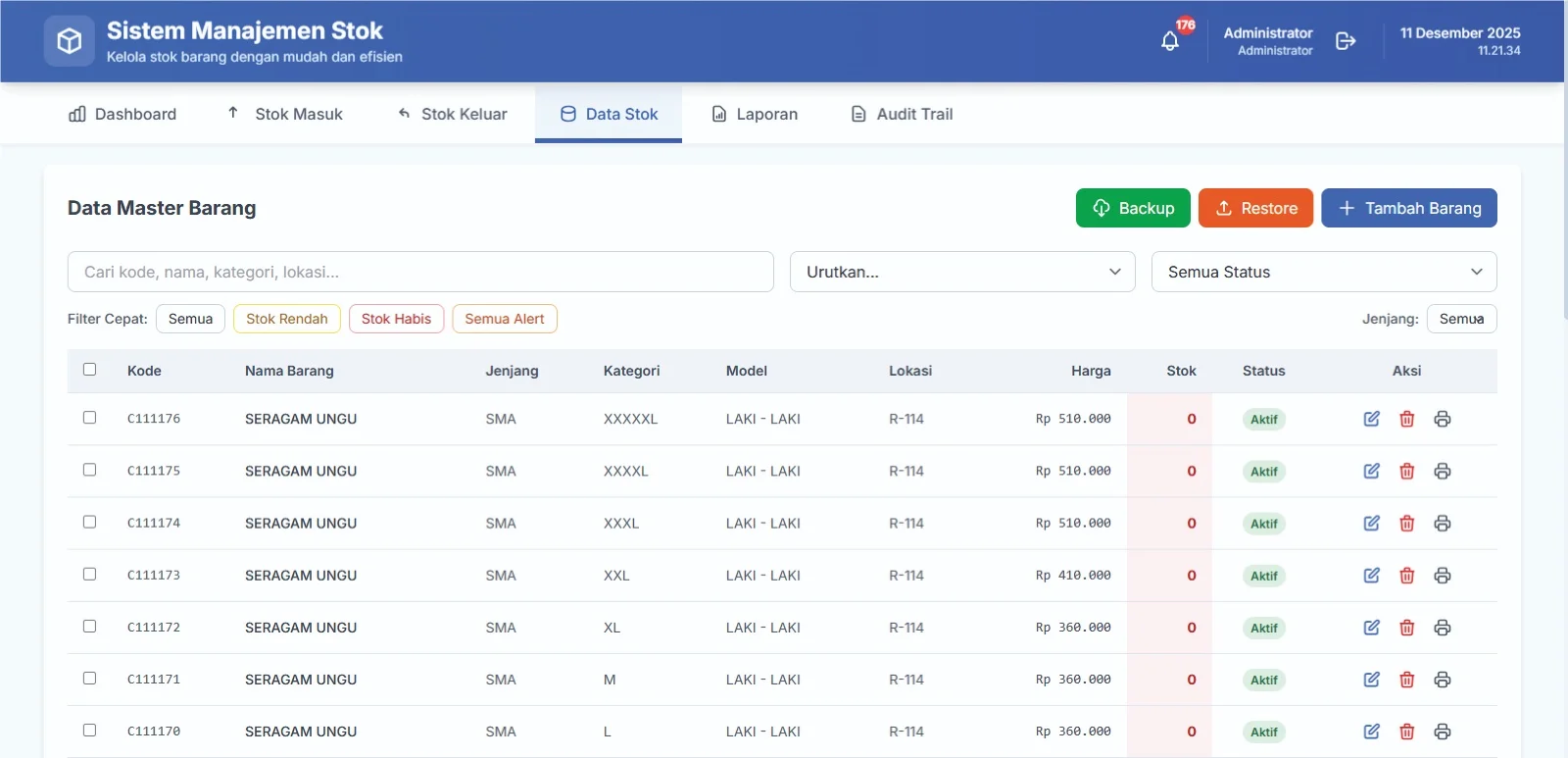
Task: Print label for item C111170
Action: point(1443,732)
